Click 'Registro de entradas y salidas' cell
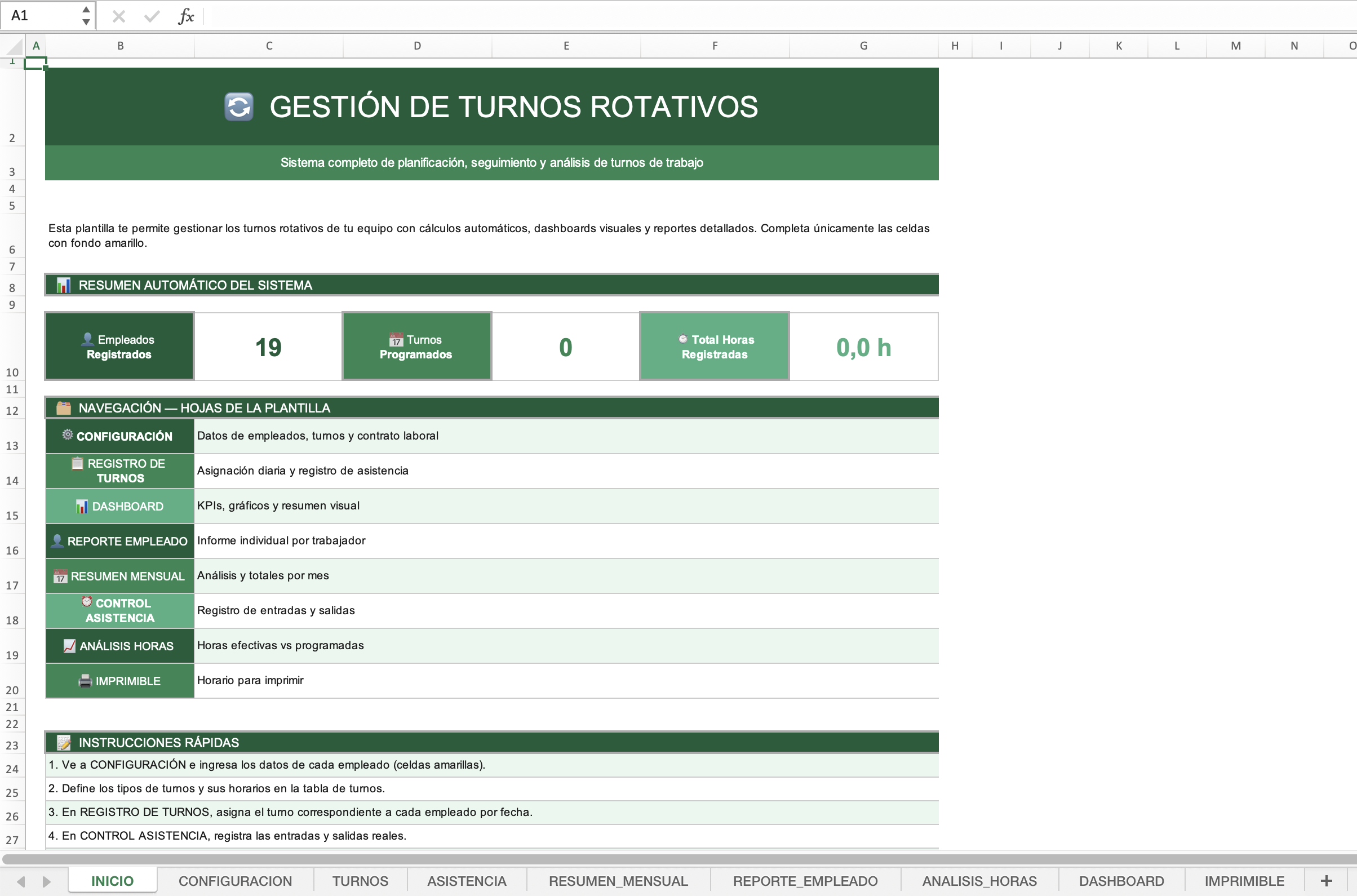 click(566, 610)
